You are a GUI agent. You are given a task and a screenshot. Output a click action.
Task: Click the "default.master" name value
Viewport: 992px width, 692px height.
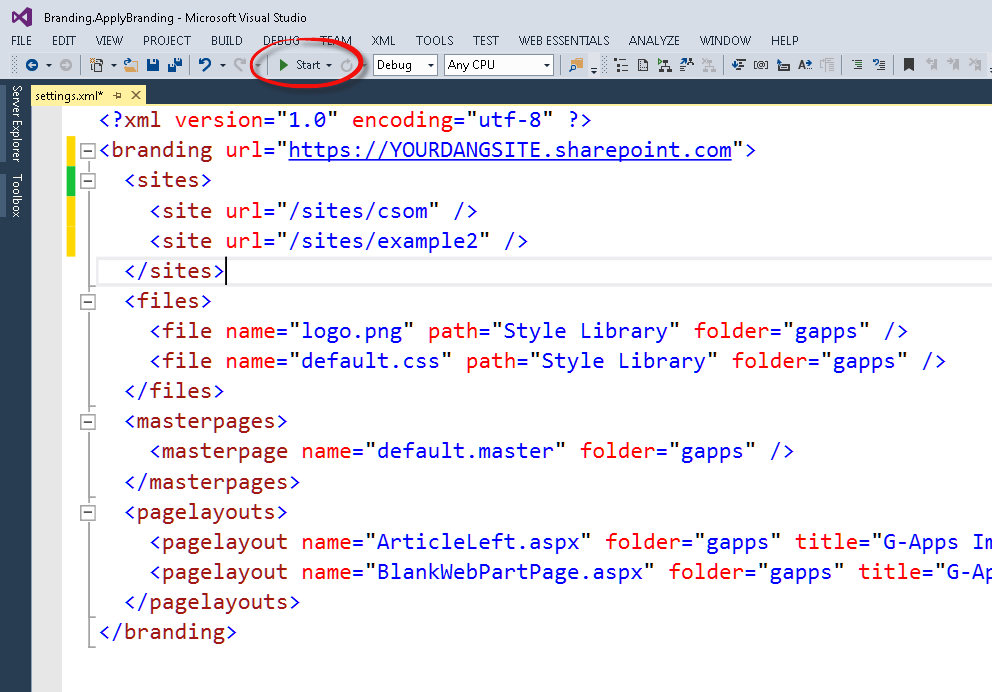pos(465,452)
